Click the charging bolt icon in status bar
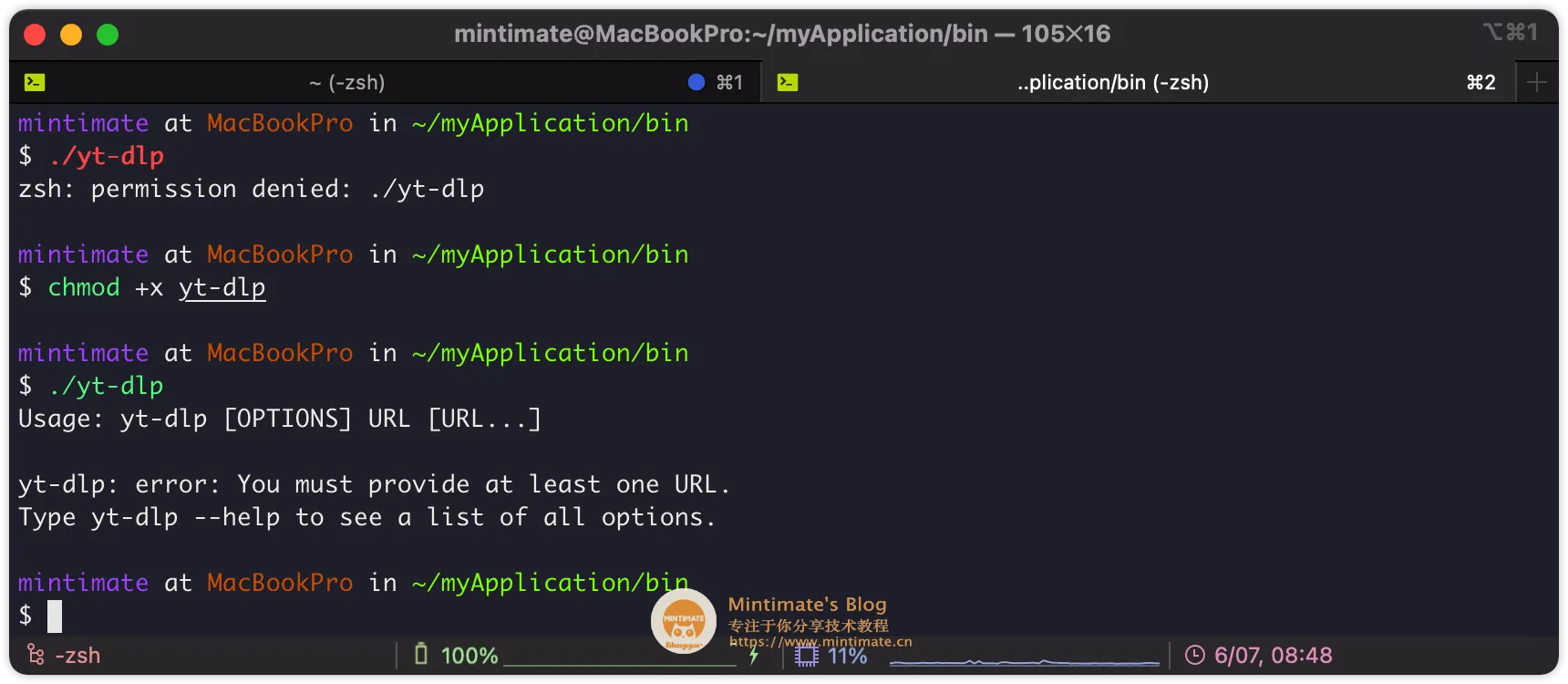The height and width of the screenshot is (684, 1568). pyautogui.click(x=754, y=656)
